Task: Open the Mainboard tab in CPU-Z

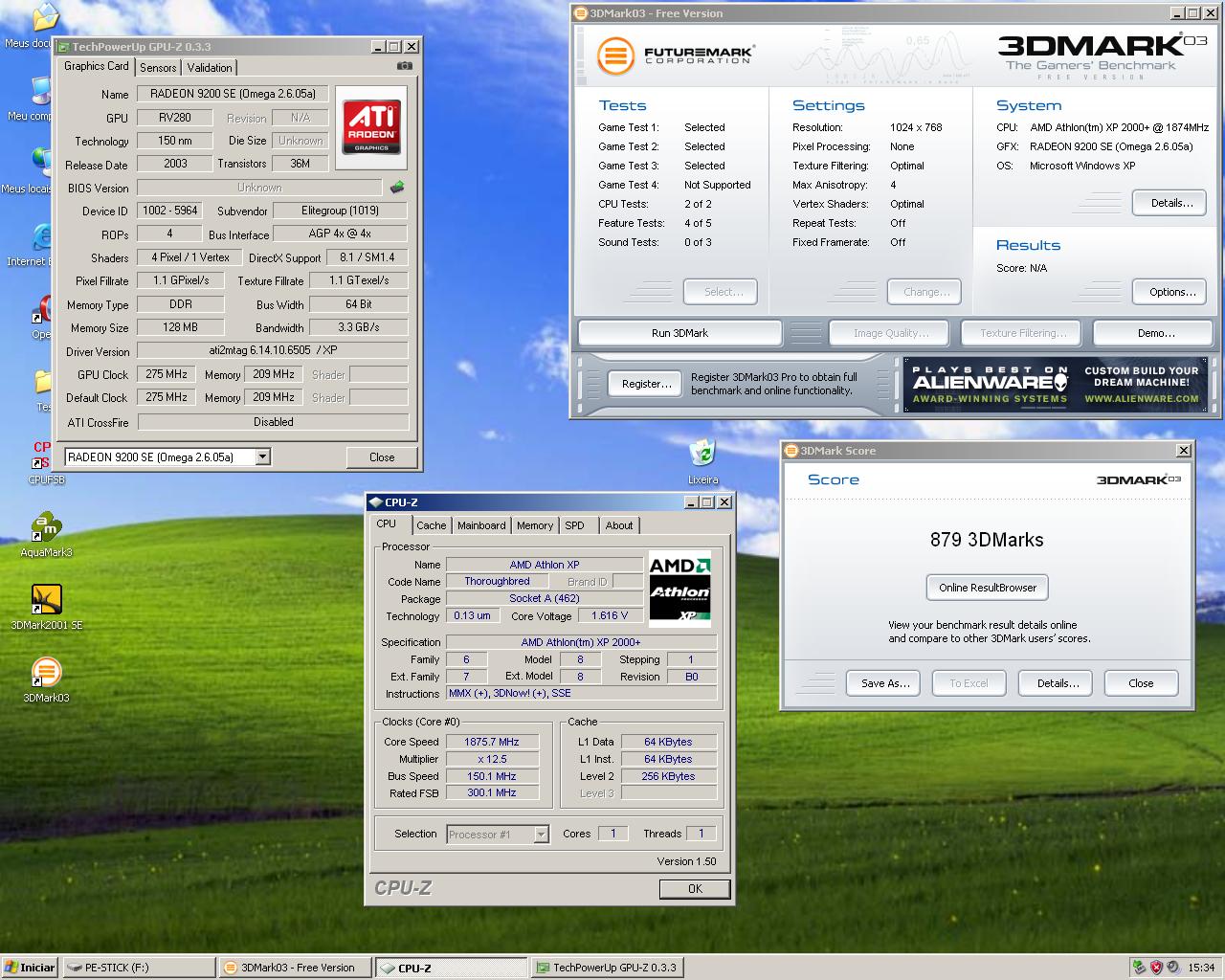Action: coord(481,525)
